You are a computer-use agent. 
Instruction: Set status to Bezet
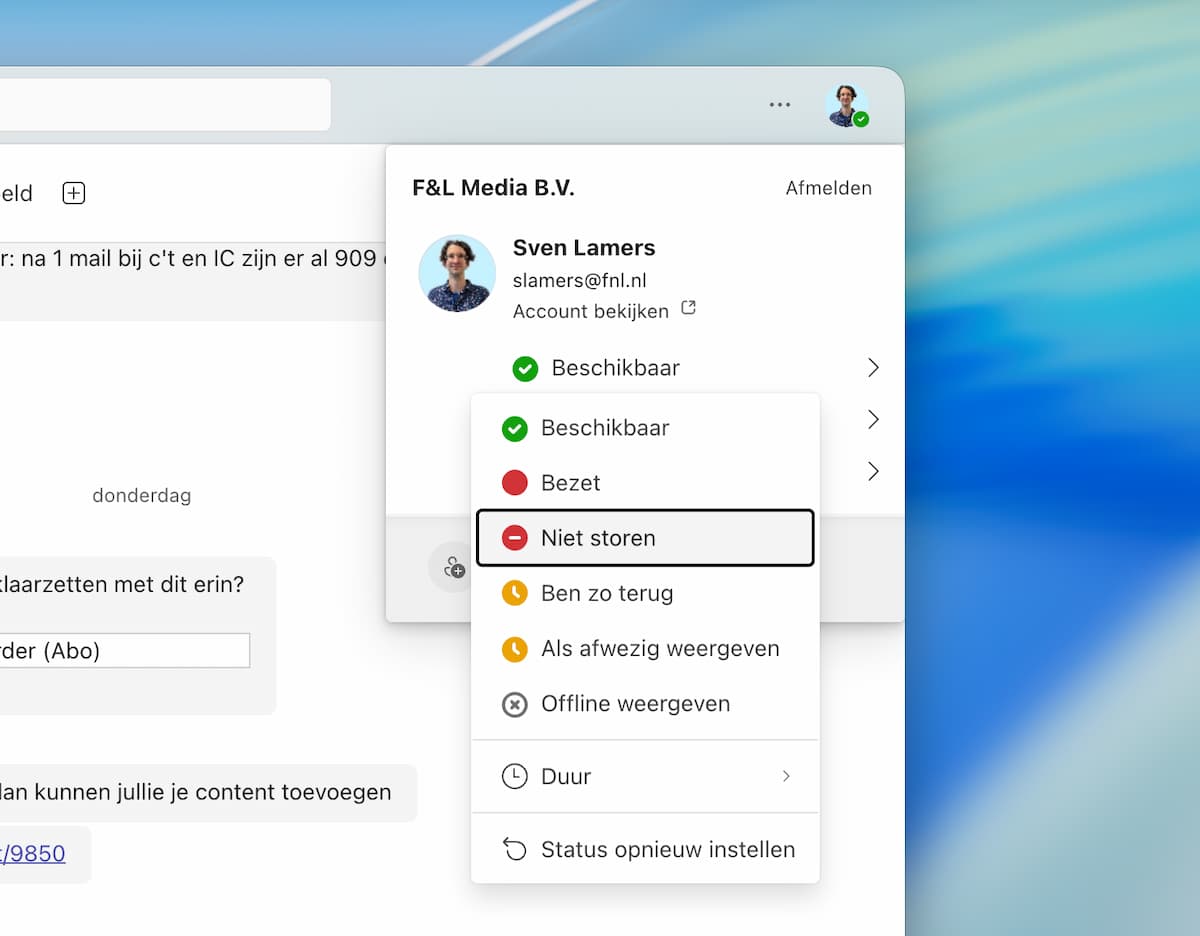570,483
